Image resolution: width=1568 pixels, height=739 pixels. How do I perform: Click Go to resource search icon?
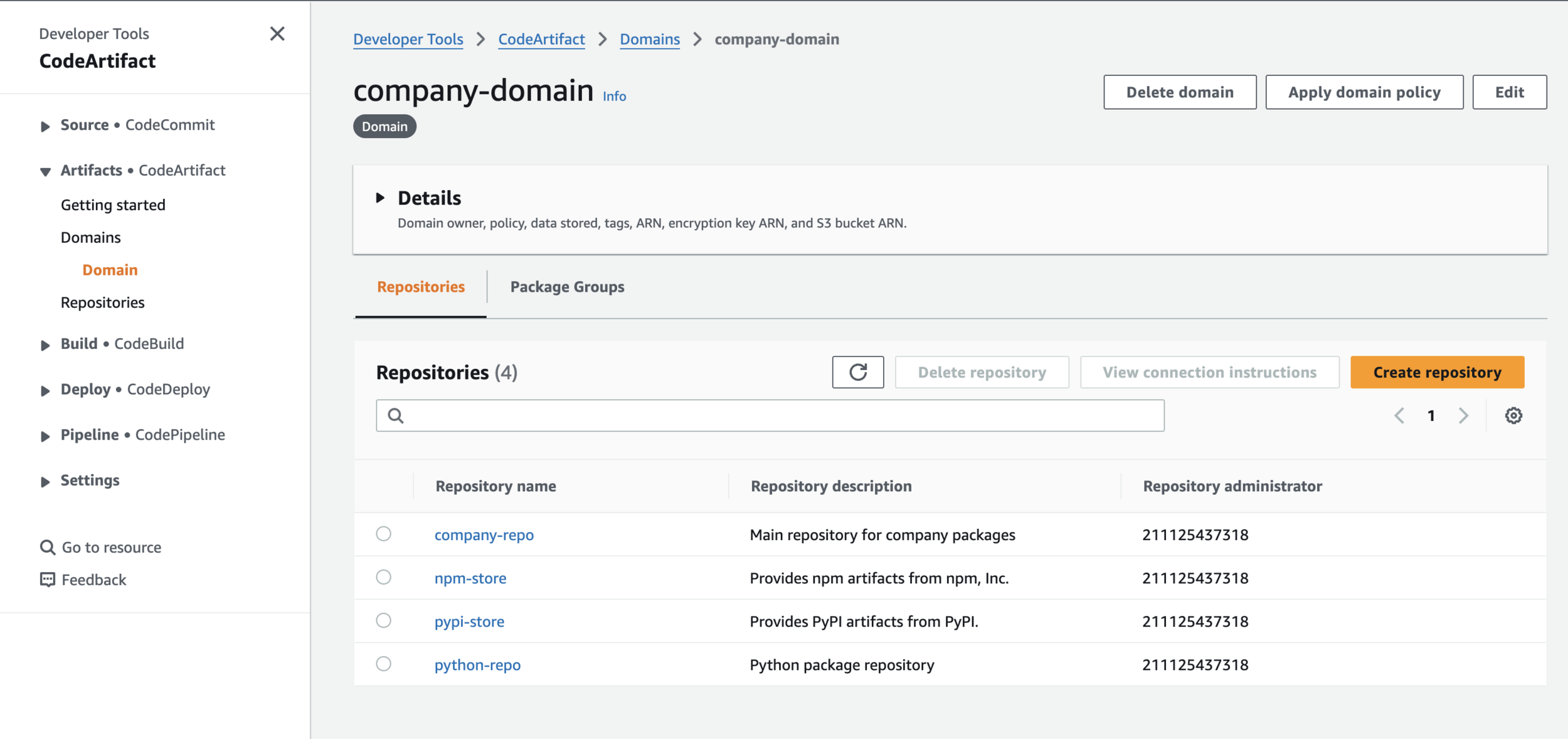(47, 547)
